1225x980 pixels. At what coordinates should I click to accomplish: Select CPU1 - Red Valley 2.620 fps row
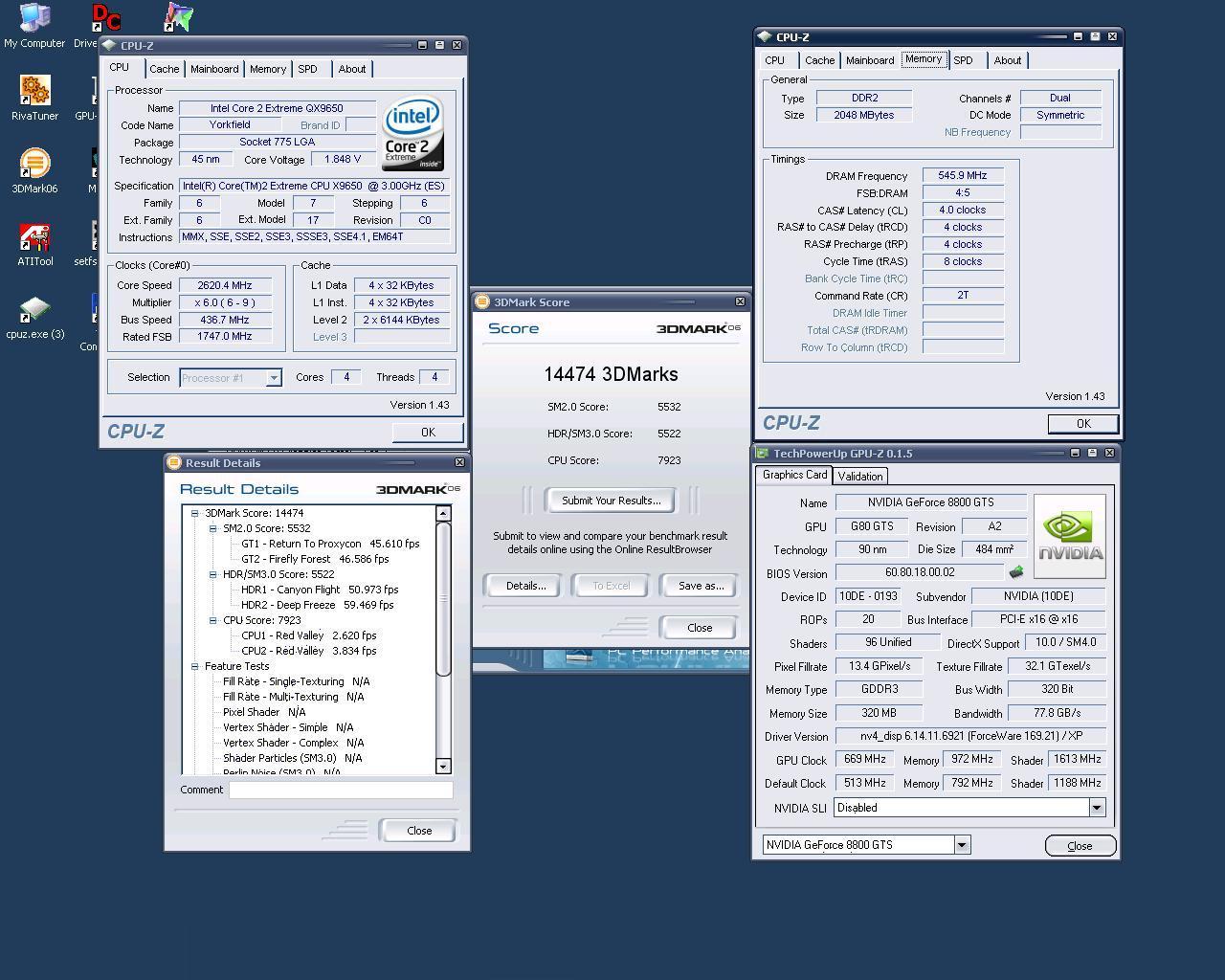tap(308, 635)
